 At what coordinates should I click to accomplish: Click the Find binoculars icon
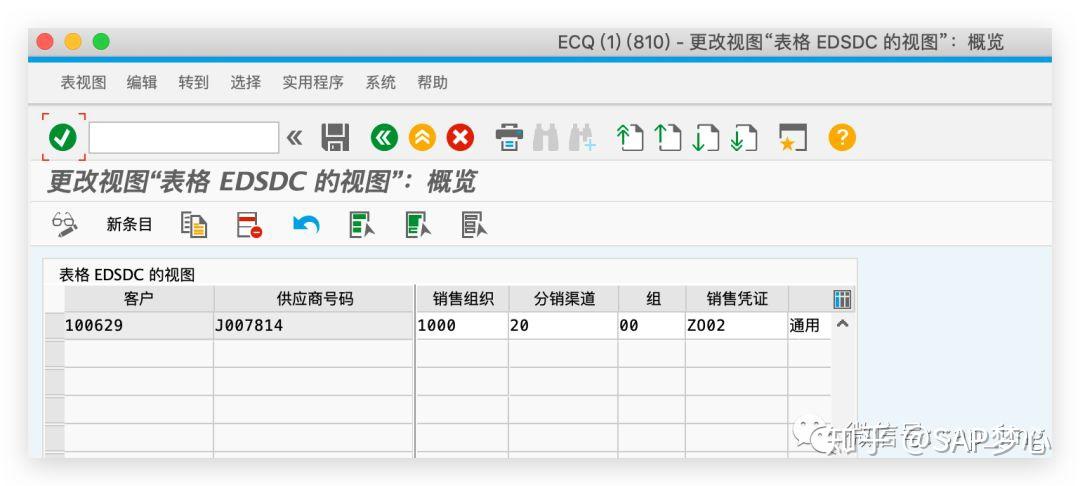546,138
